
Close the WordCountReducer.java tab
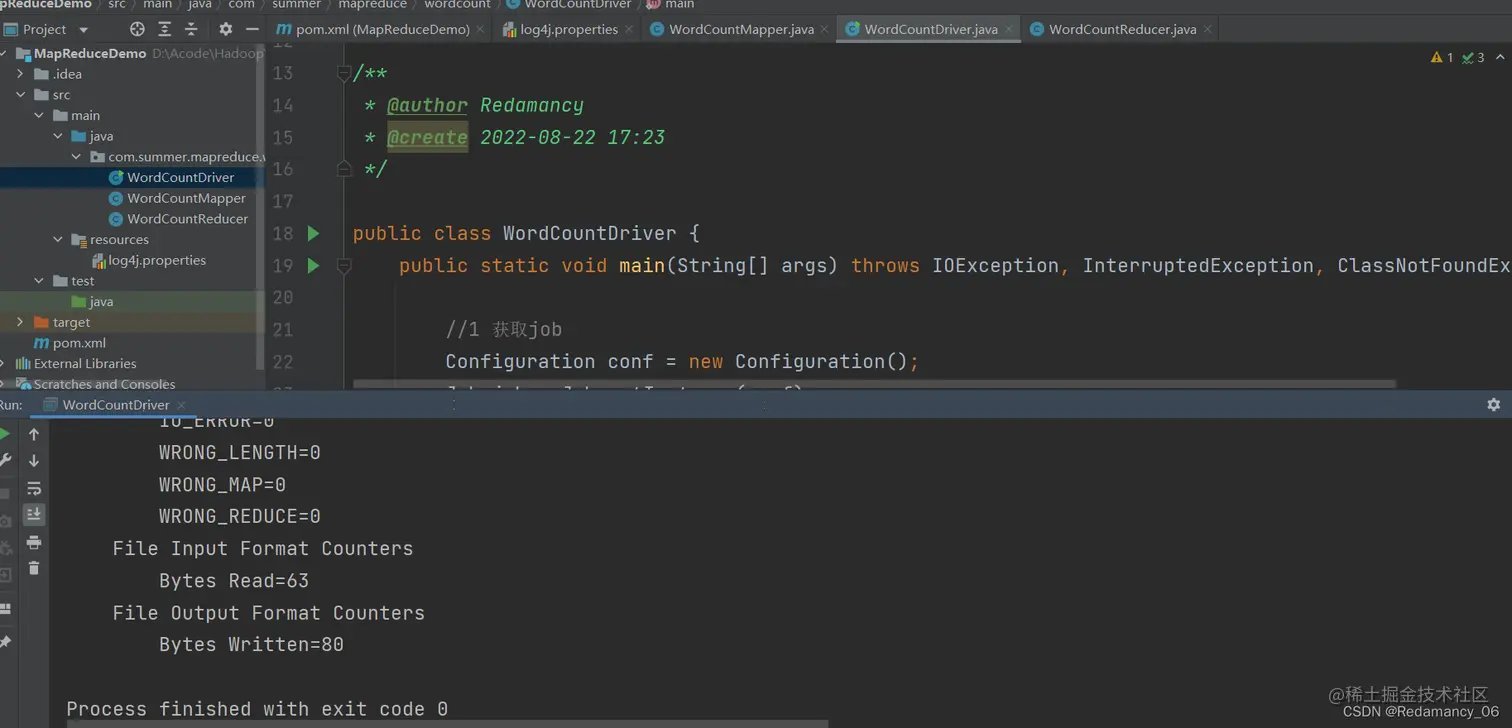click(1208, 29)
